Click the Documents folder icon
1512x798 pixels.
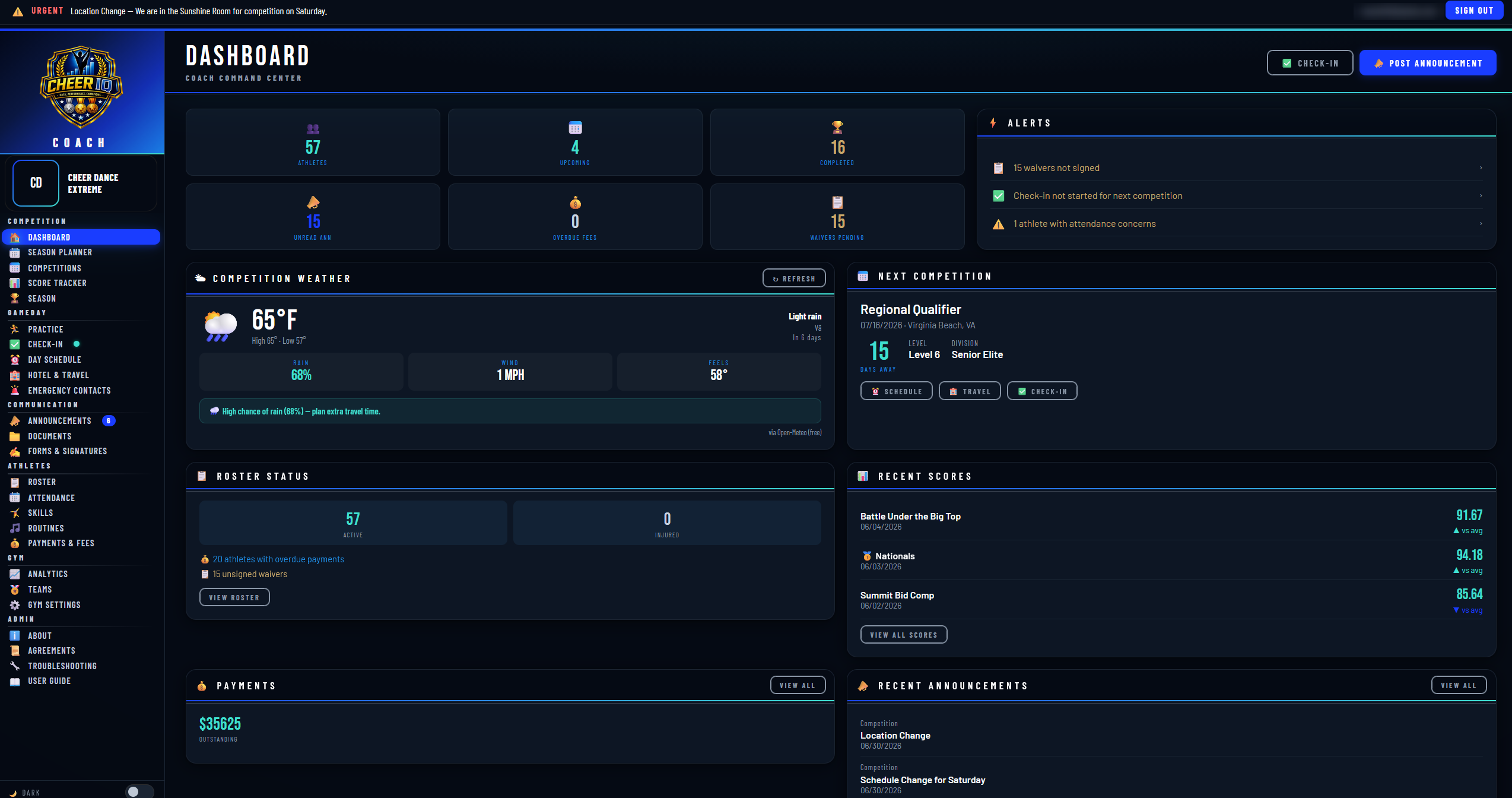15,436
